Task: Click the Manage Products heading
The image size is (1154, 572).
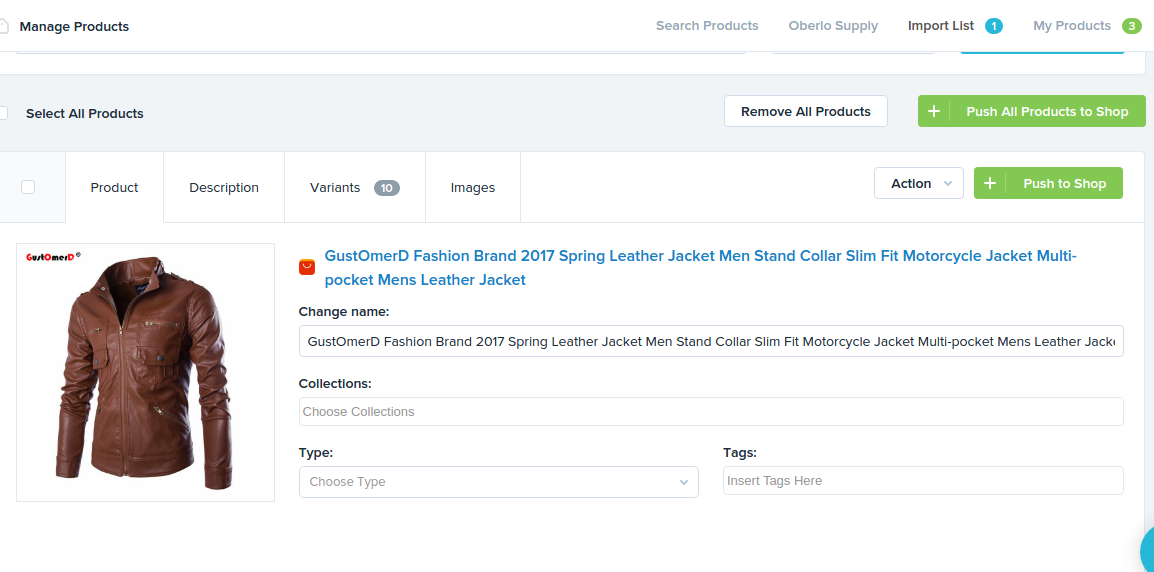Action: tap(74, 27)
